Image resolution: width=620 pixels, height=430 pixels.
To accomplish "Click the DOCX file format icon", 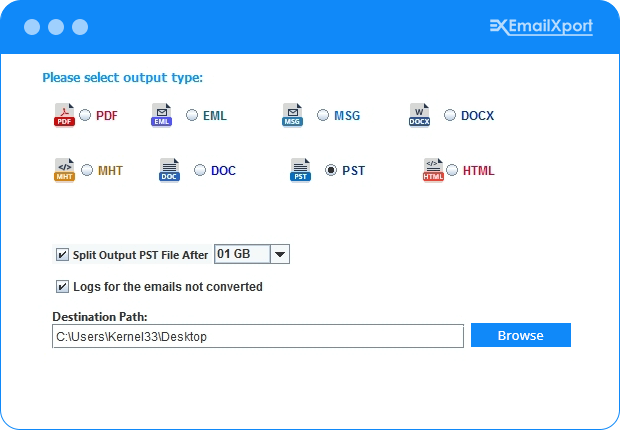I will [419, 115].
